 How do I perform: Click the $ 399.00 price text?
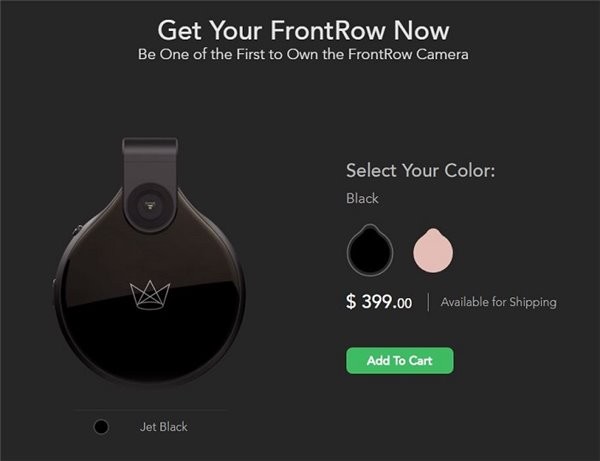coord(379,302)
